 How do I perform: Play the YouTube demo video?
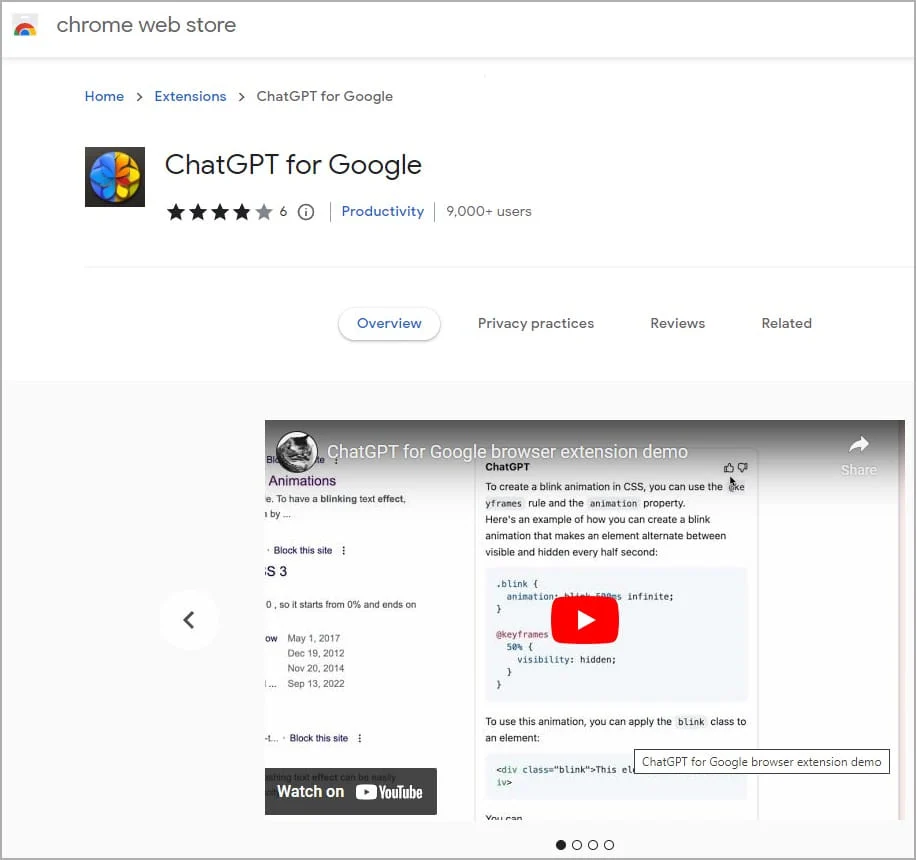click(x=585, y=621)
